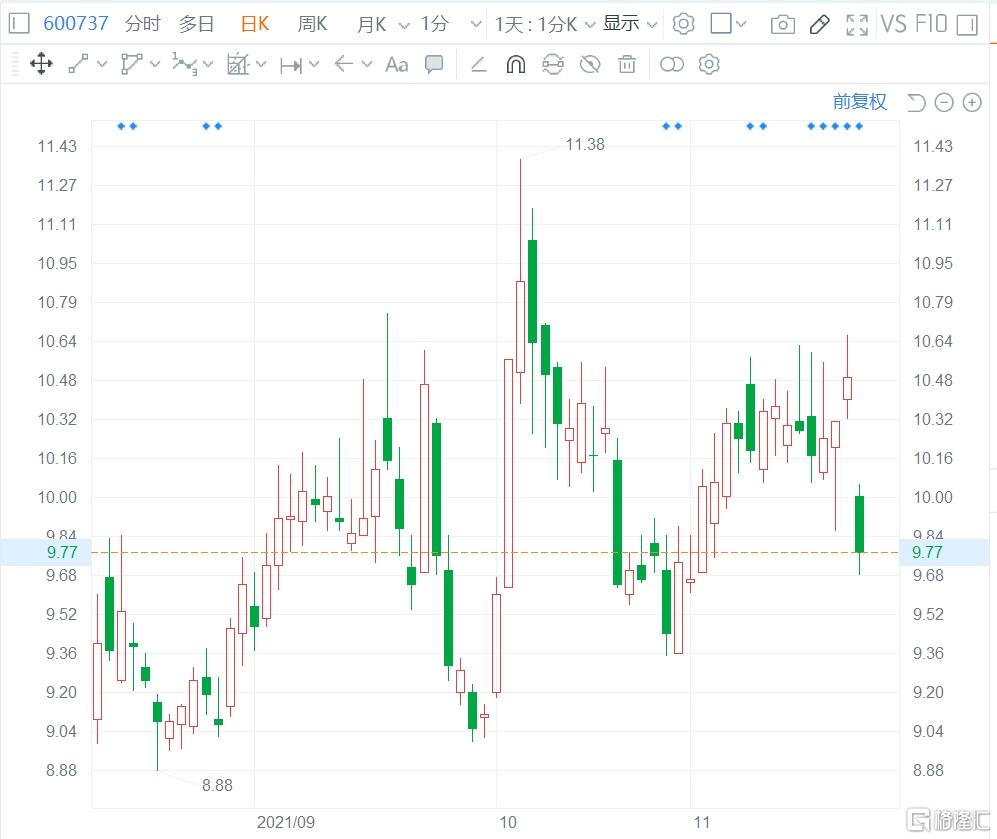Toggle the right sidebar panel icon
Viewport: 997px width, 839px height.
point(967,25)
